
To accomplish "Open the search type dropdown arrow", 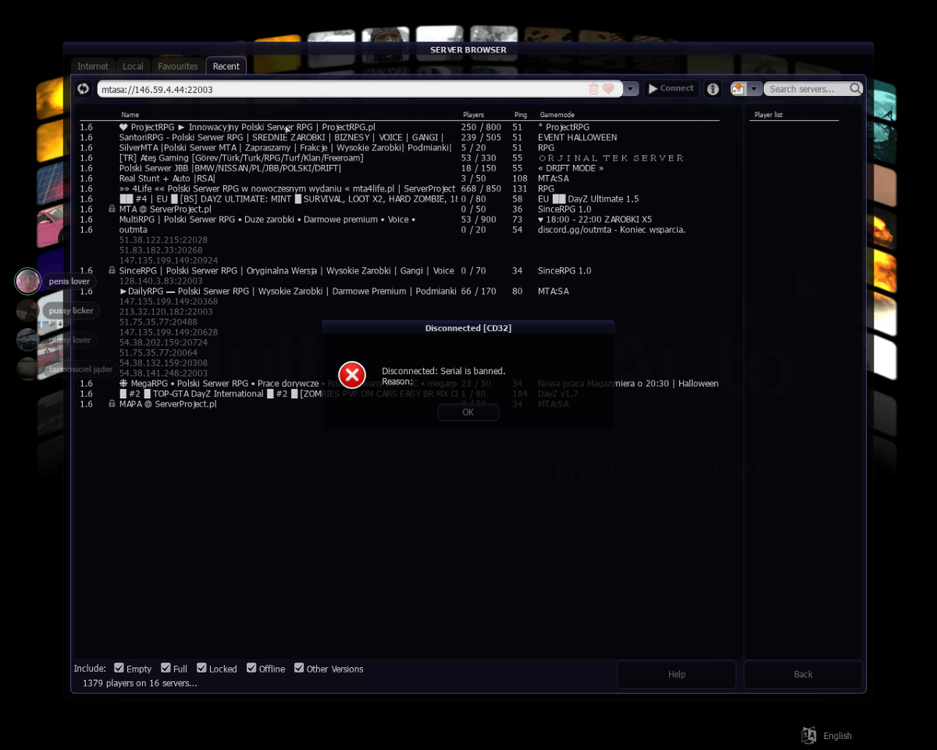I will [x=754, y=88].
